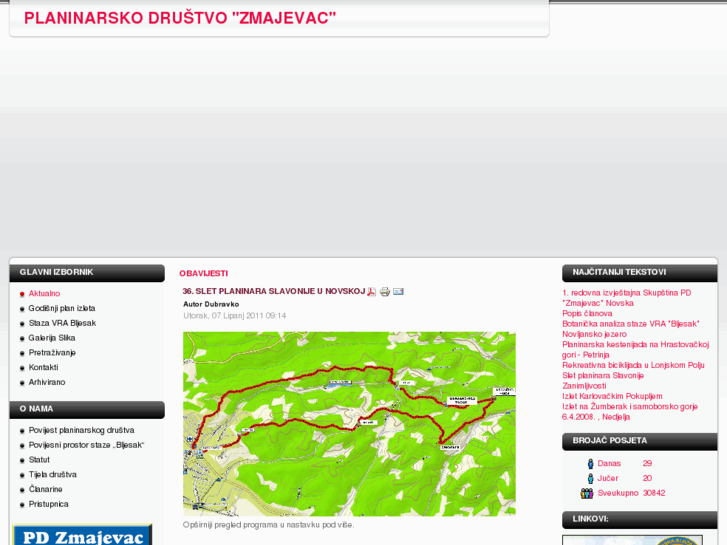The height and width of the screenshot is (545, 727).
Task: Open Povijest planinarskog društva
Action: 82,430
